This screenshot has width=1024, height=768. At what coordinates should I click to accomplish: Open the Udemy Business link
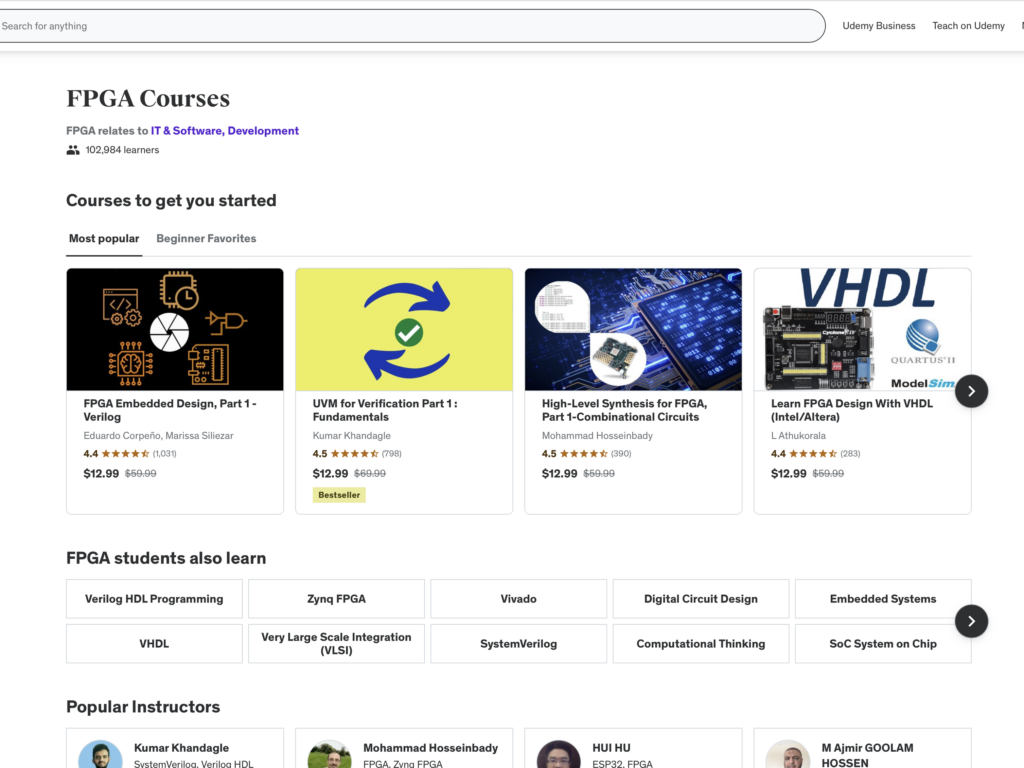(x=878, y=26)
